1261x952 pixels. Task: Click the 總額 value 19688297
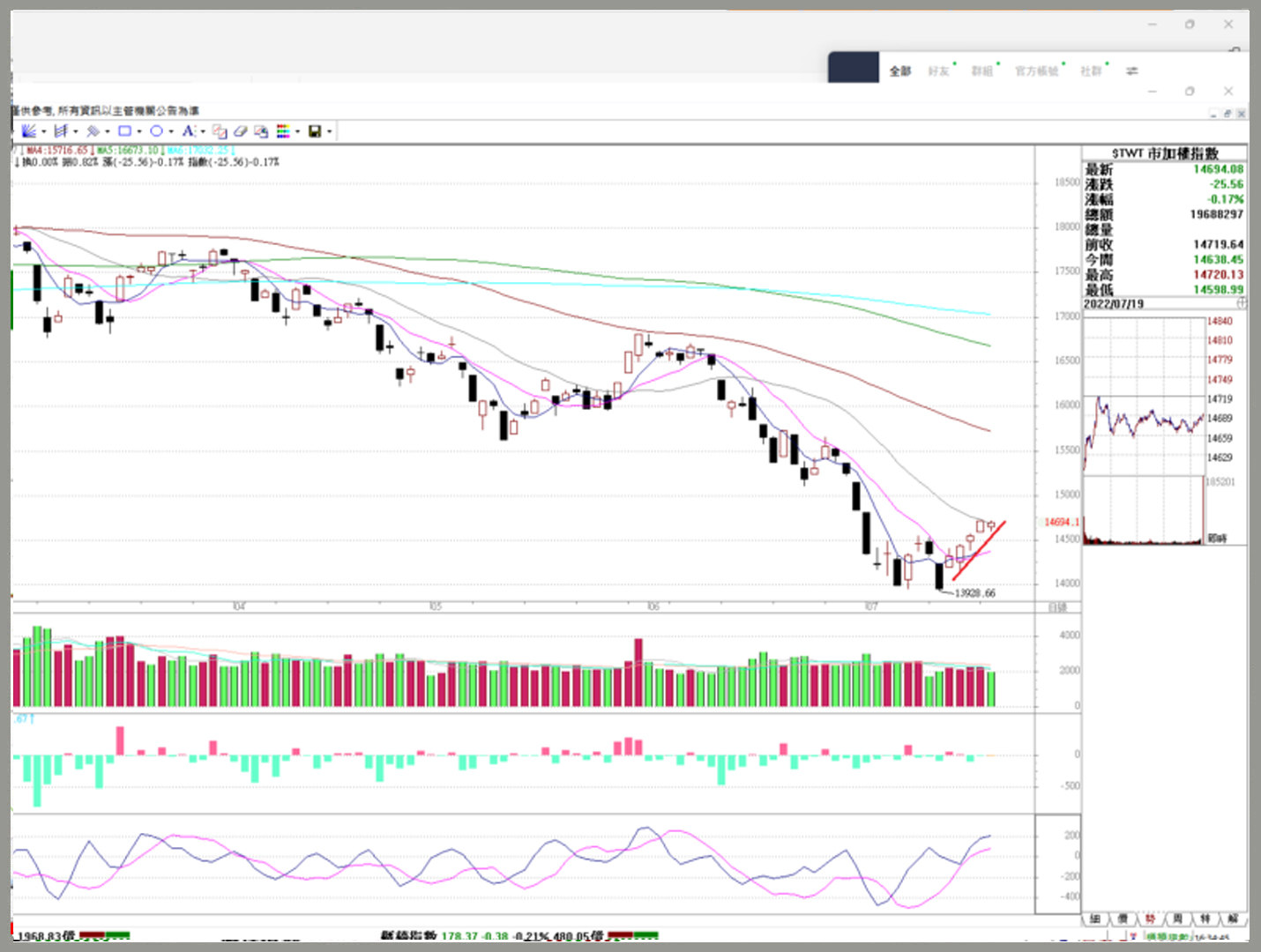pos(1217,214)
